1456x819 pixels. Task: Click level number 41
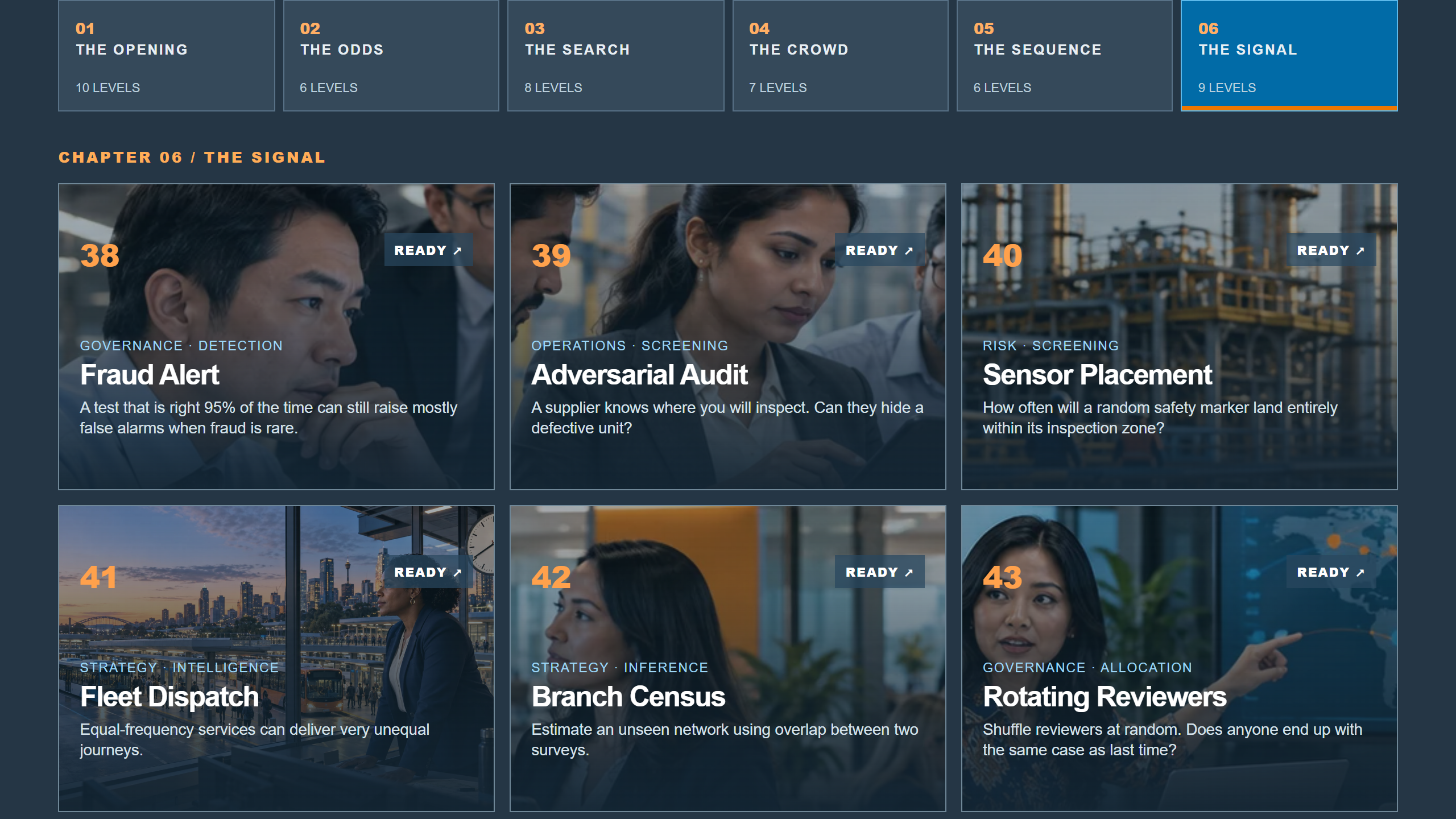[98, 577]
